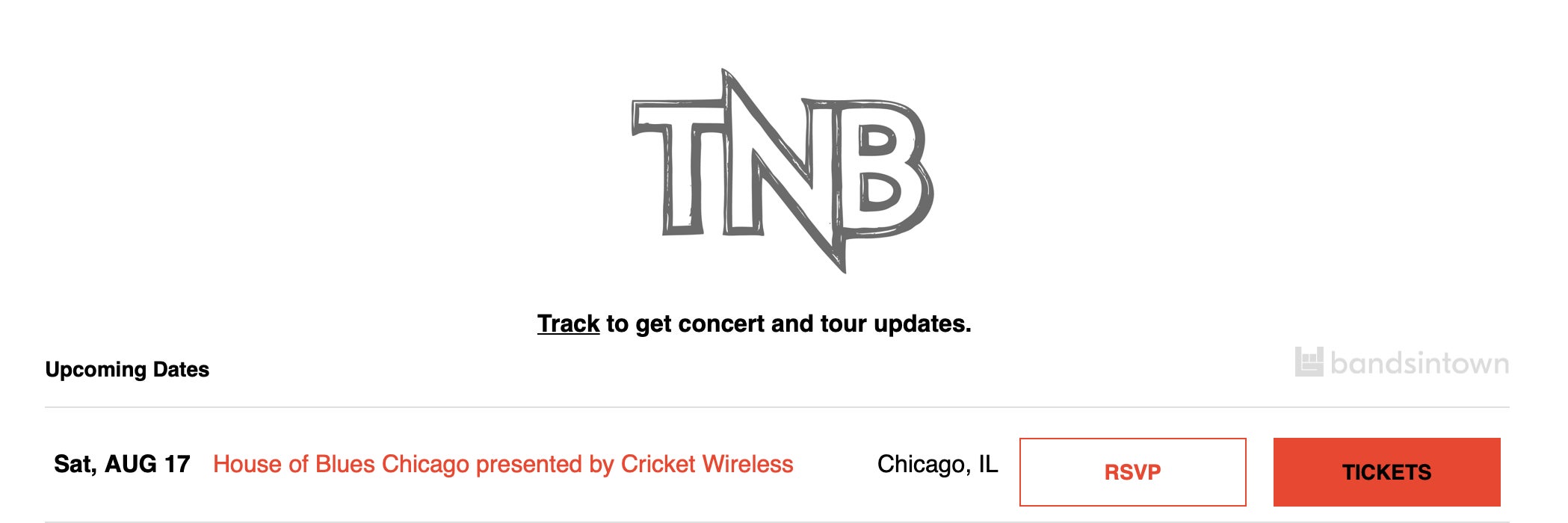1568x523 pixels.
Task: Click the letter B in the logo
Action: [882, 167]
